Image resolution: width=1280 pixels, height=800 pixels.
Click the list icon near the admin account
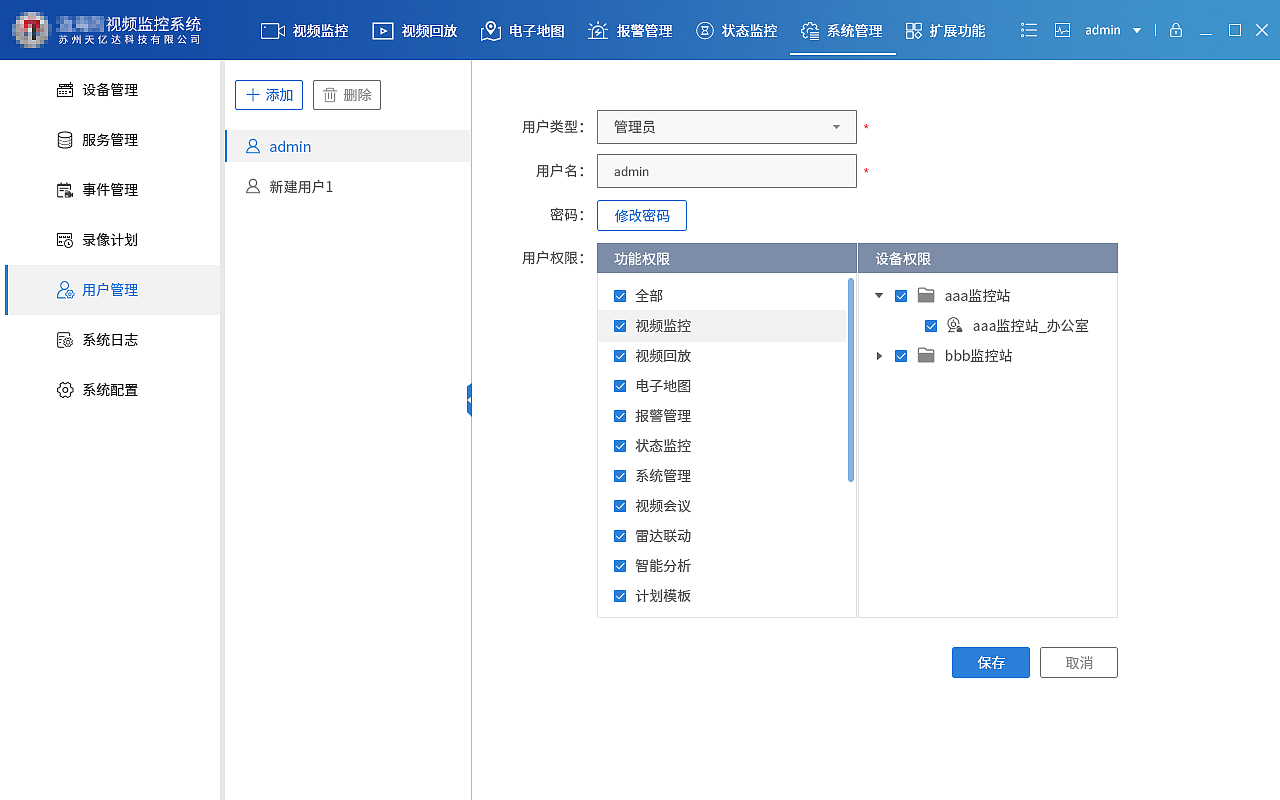pos(1028,30)
